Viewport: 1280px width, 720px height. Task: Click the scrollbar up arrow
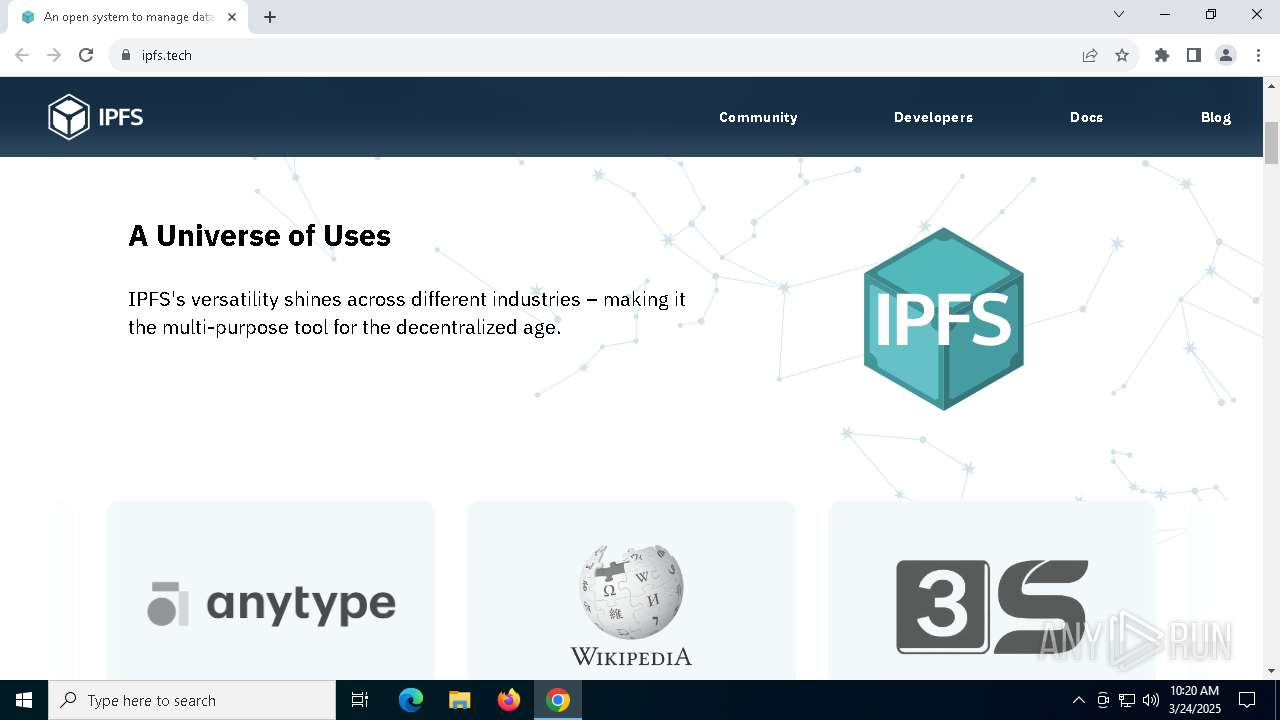[x=1271, y=85]
